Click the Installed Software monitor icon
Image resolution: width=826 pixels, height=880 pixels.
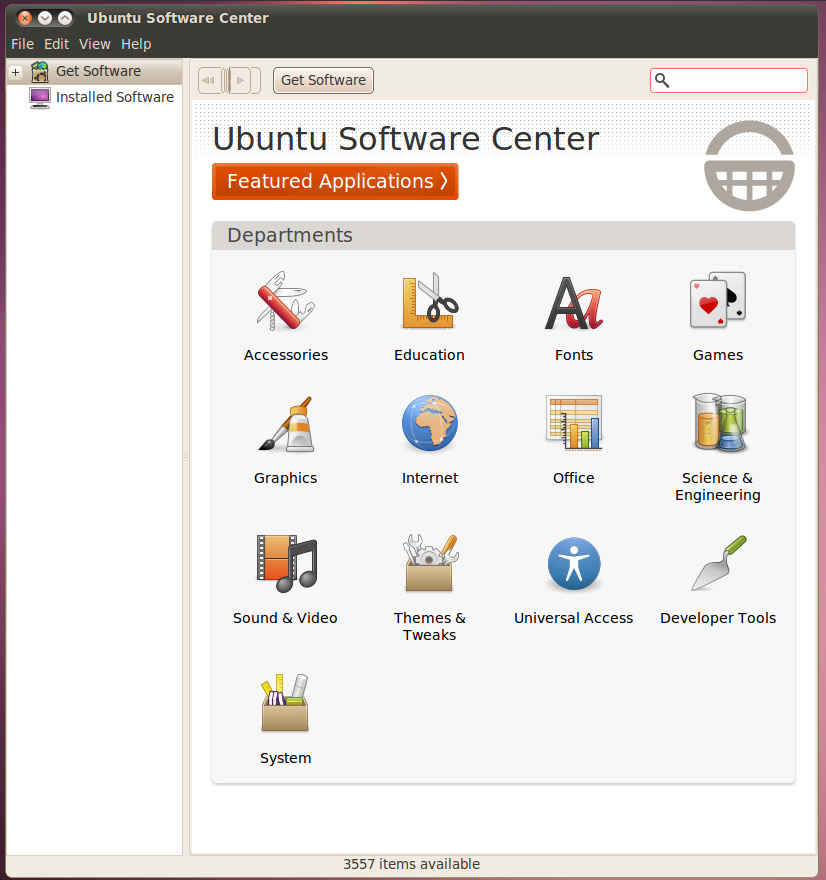(x=39, y=98)
